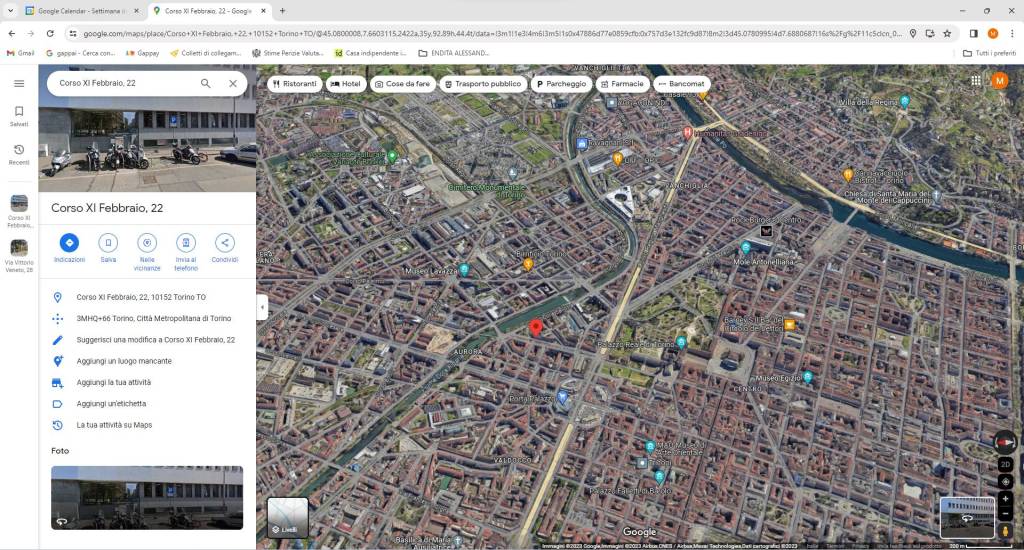Open Nelle vicinanze nearby search

pos(147,243)
